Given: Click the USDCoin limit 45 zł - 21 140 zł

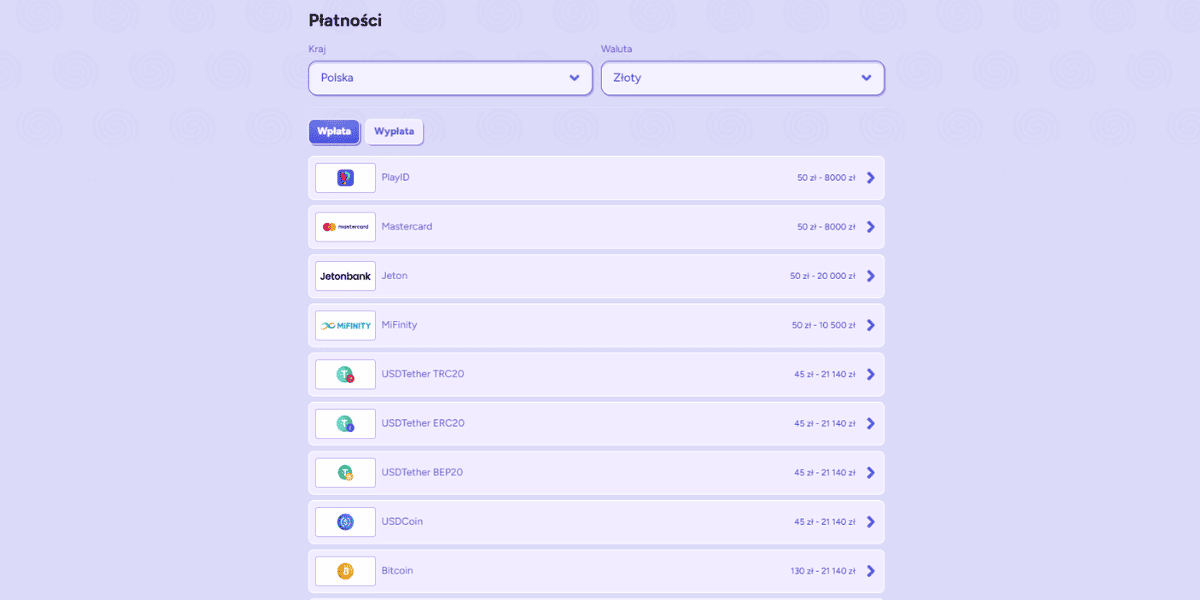Looking at the screenshot, I should coord(825,522).
